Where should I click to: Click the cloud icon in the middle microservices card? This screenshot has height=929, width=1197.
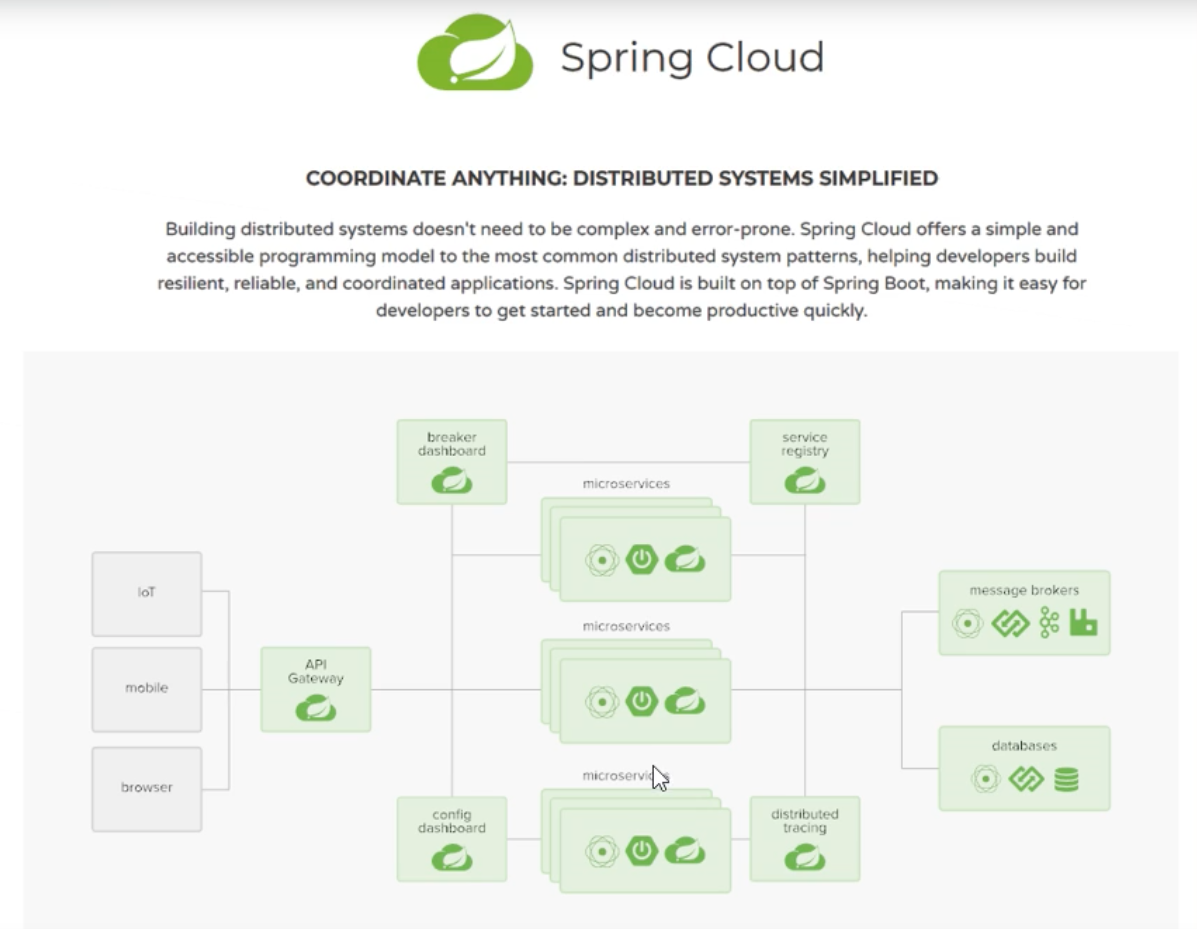tap(685, 701)
